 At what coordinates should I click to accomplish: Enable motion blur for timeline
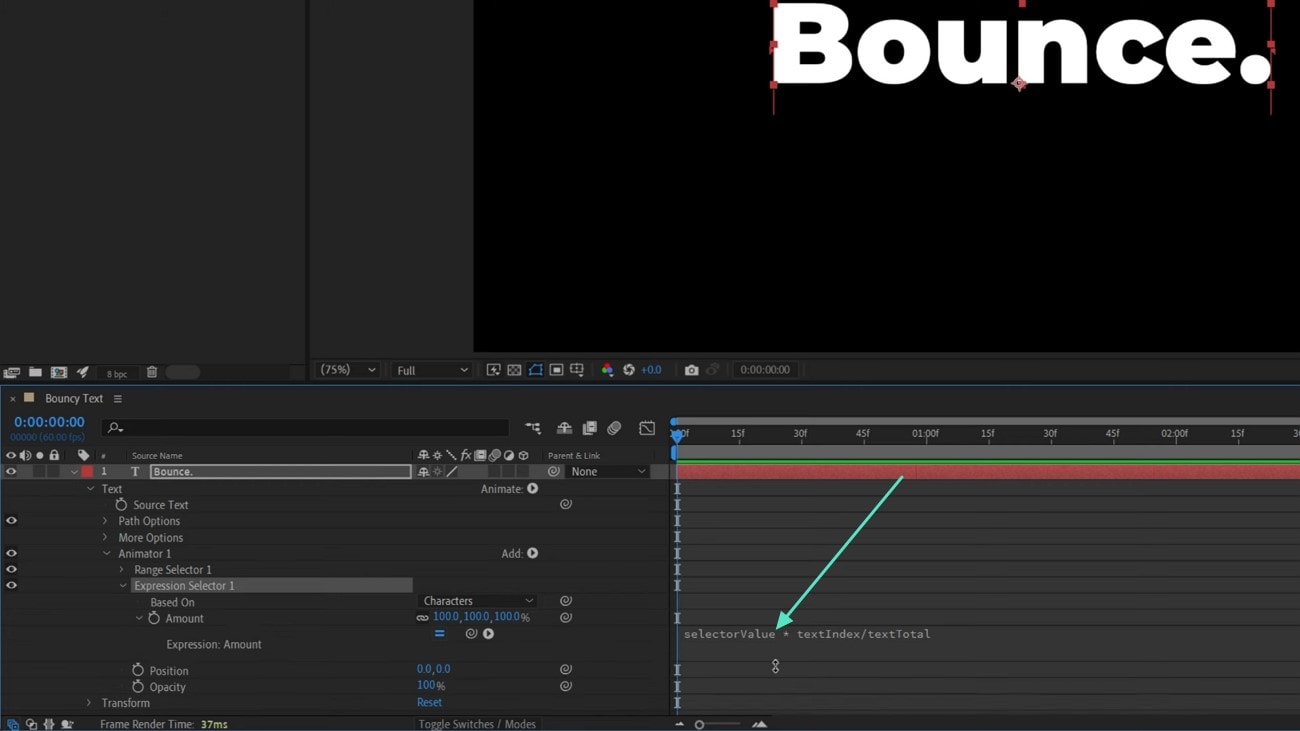pyautogui.click(x=615, y=428)
